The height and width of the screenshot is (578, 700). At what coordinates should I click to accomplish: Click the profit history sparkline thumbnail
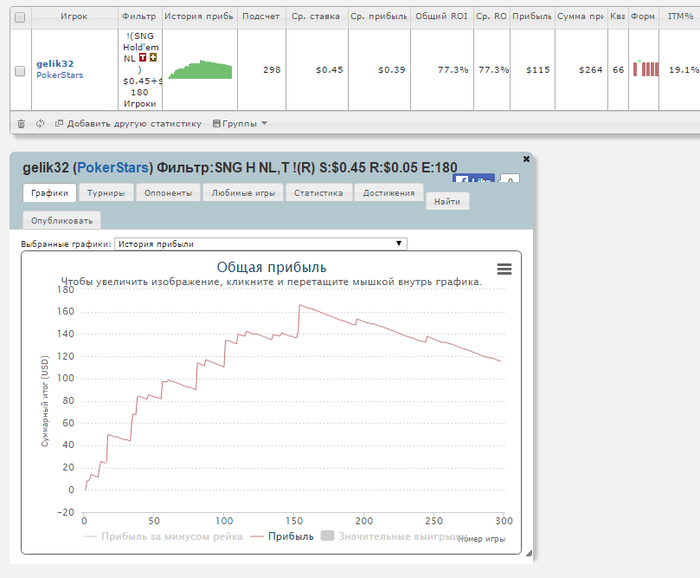(200, 70)
